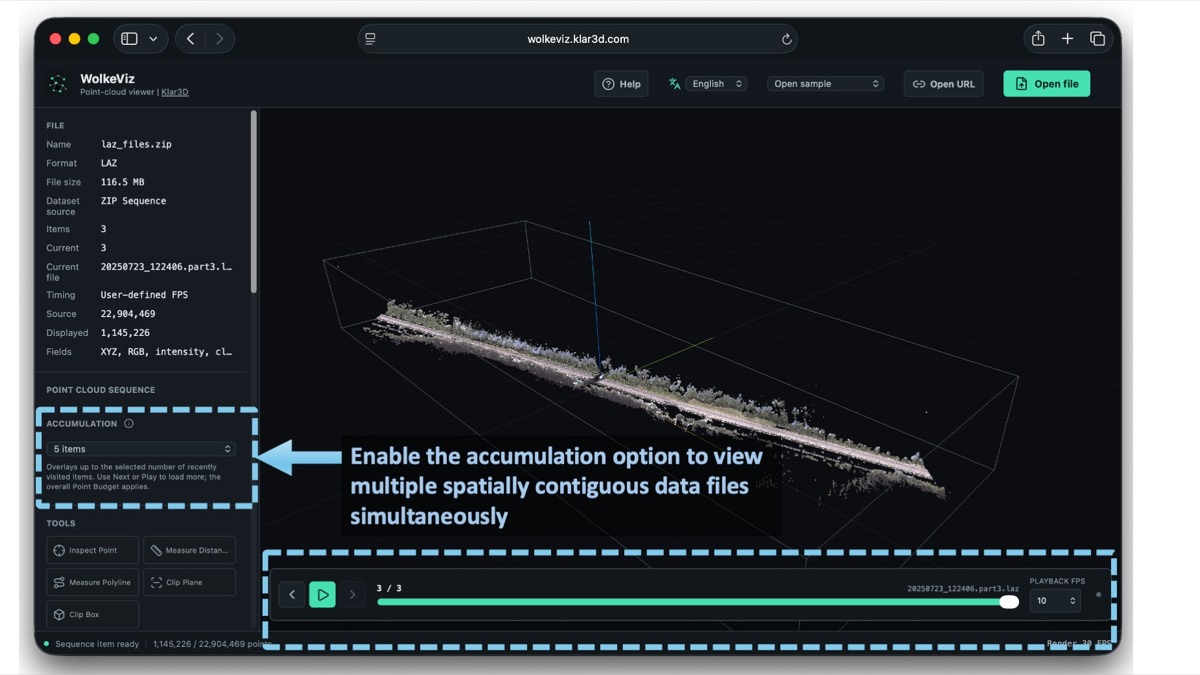Open the Playback FPS selector
The width and height of the screenshot is (1200, 675).
[x=1055, y=601]
